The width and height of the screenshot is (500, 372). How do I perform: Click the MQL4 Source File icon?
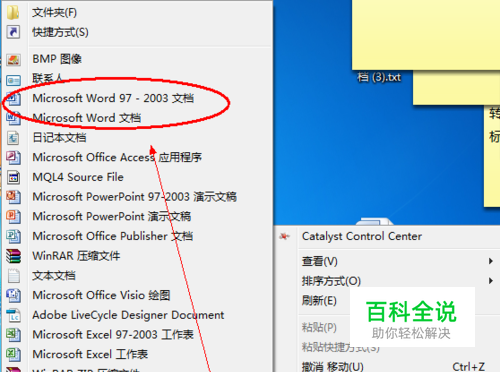(13, 177)
